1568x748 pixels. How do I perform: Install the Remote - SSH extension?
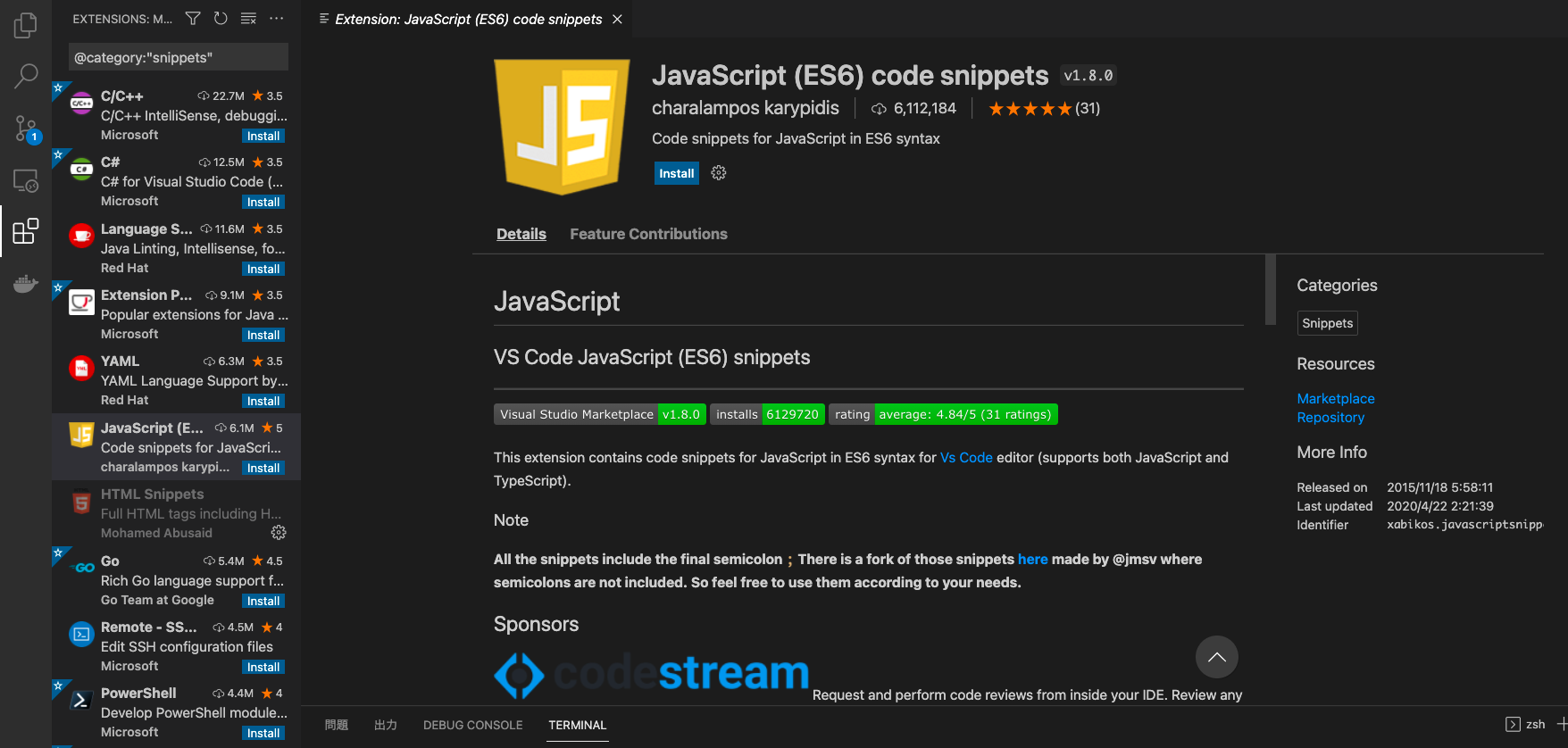point(263,667)
